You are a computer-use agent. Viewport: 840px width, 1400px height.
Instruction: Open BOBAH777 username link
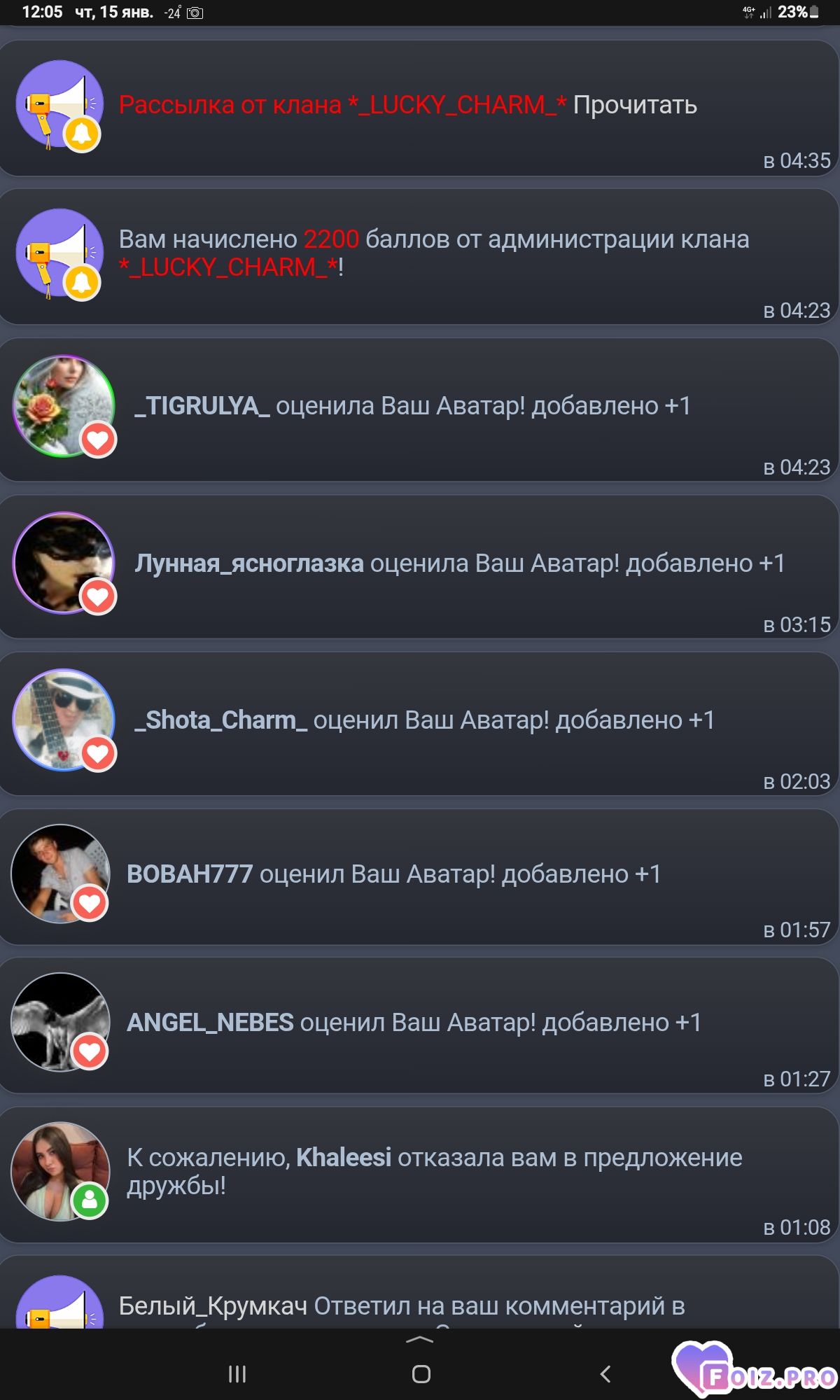190,874
